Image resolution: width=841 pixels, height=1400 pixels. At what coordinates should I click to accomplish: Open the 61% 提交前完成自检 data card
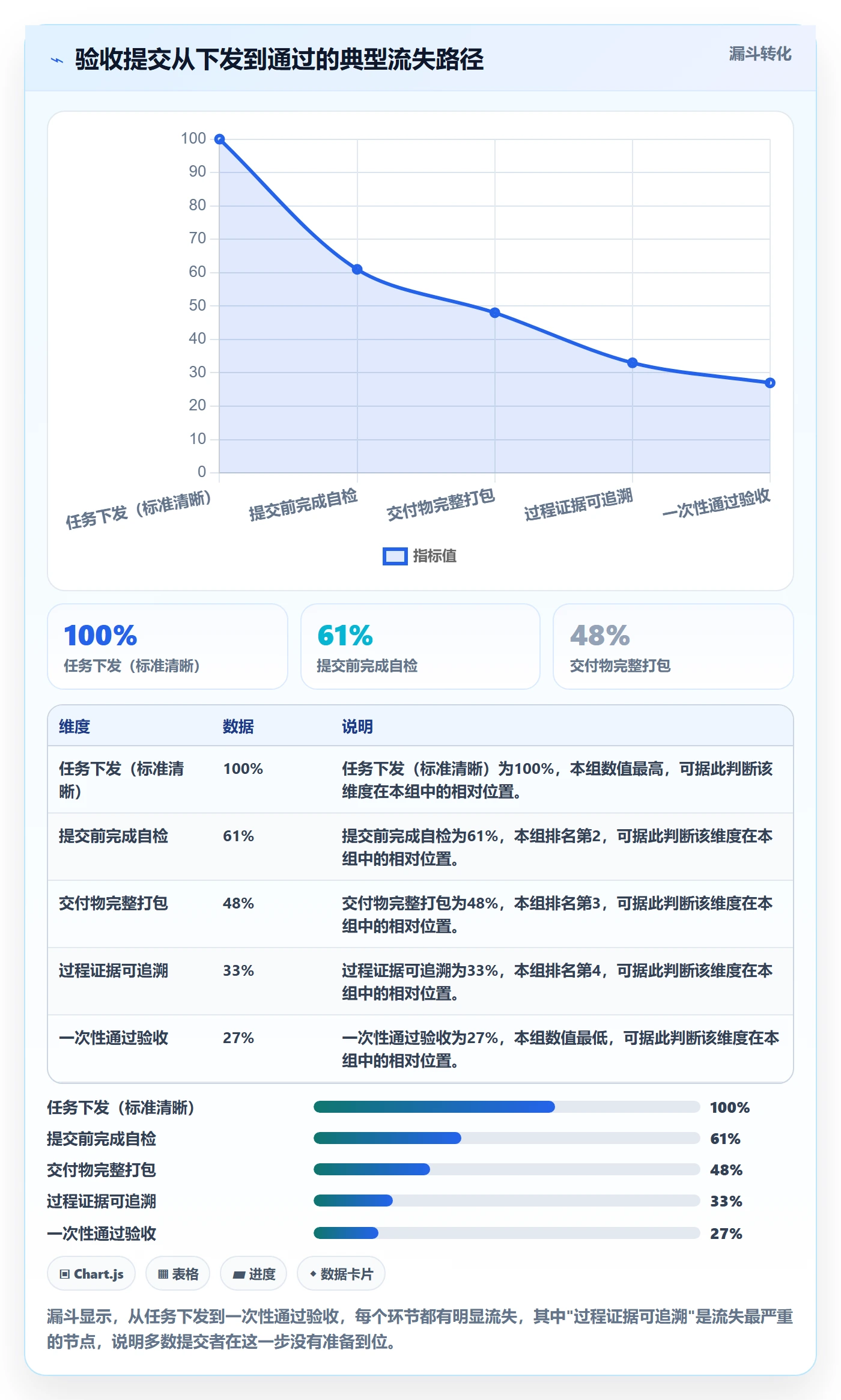421,647
